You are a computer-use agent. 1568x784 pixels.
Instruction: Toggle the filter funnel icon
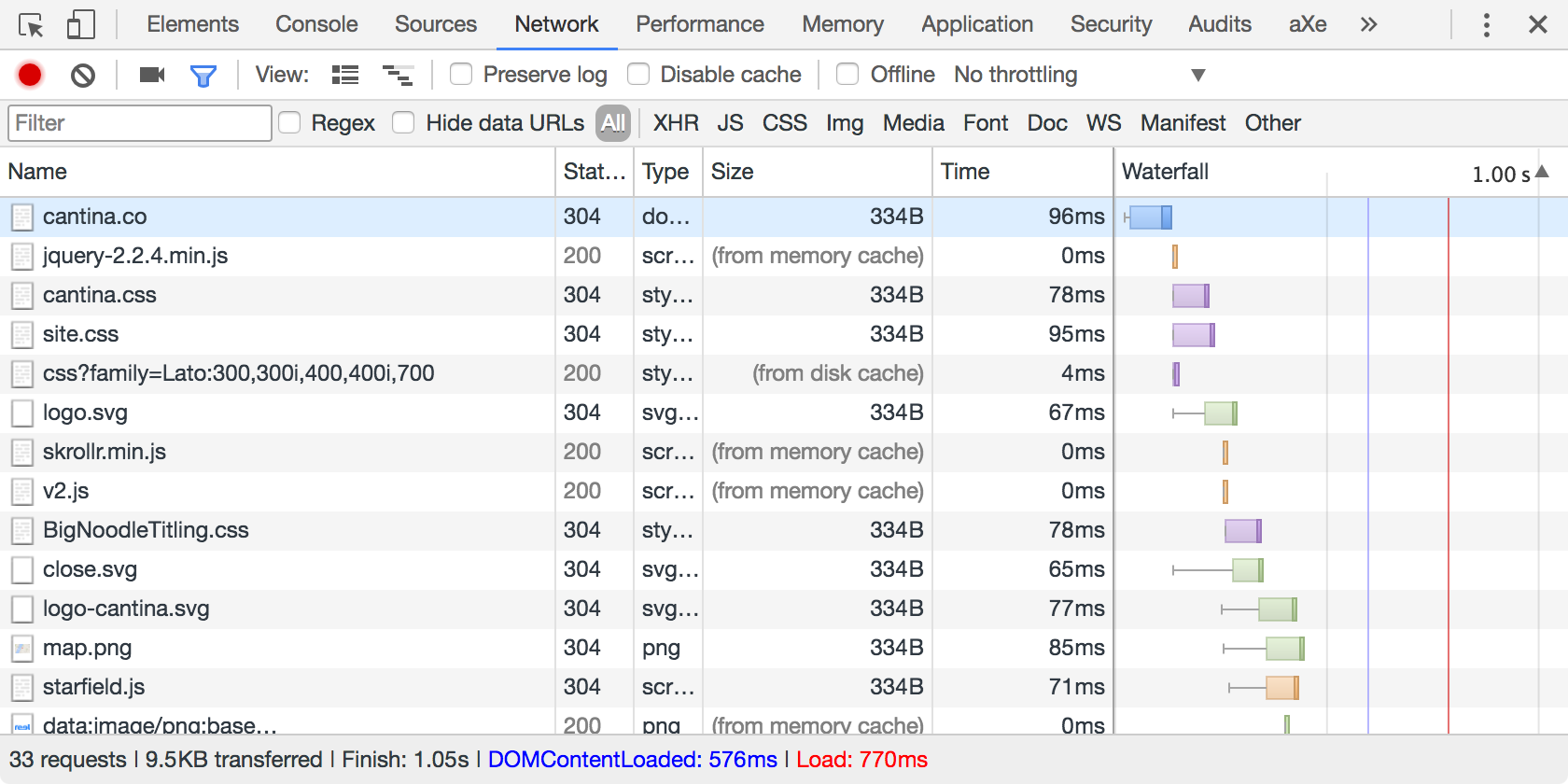click(203, 75)
